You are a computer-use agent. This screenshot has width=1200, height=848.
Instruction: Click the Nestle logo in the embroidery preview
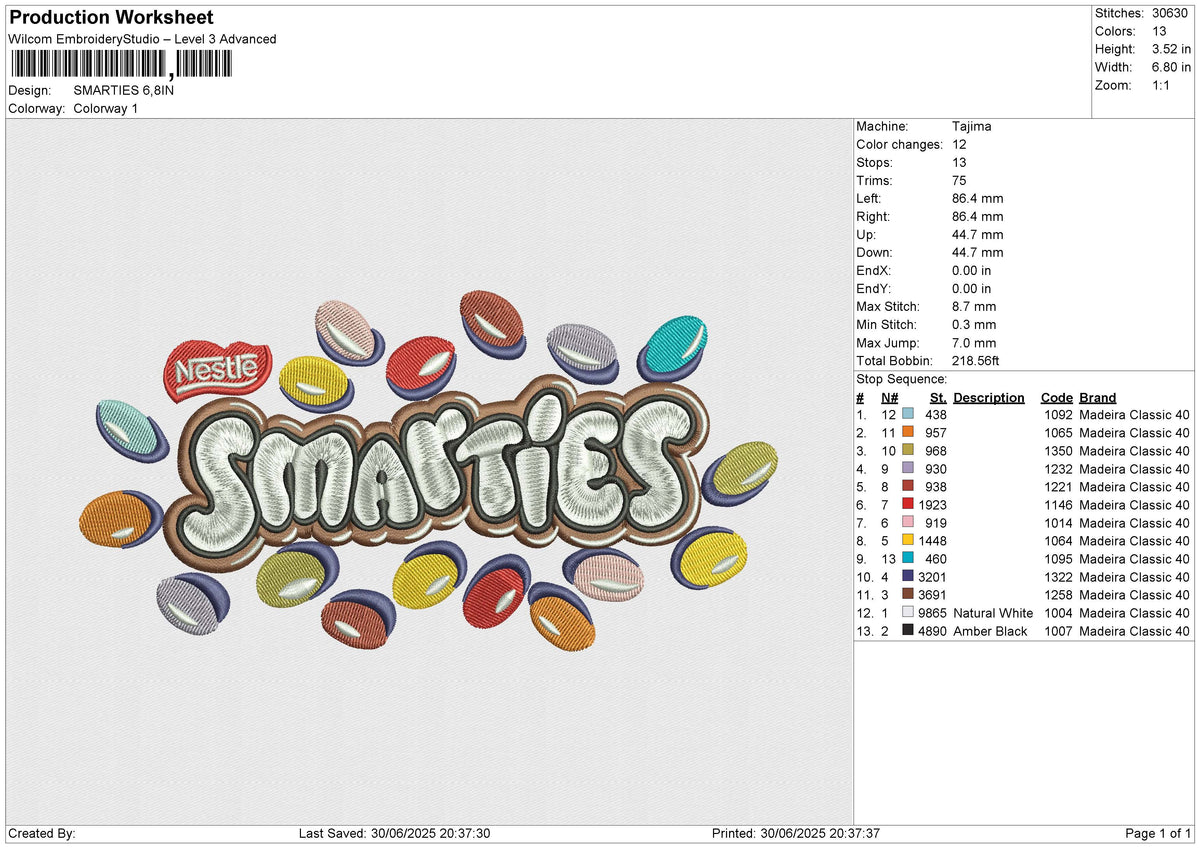(217, 370)
